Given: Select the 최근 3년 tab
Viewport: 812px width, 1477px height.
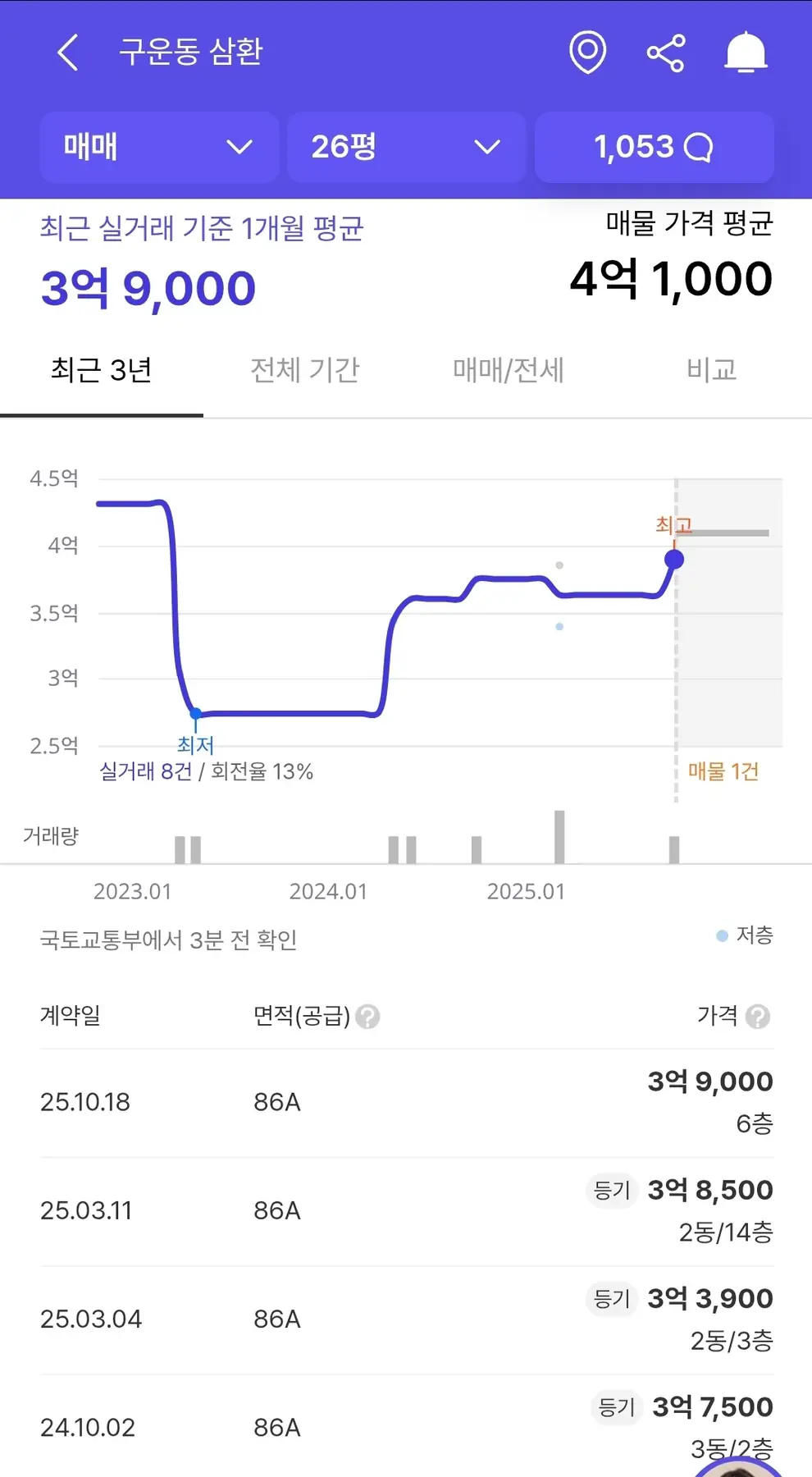Looking at the screenshot, I should click(101, 370).
